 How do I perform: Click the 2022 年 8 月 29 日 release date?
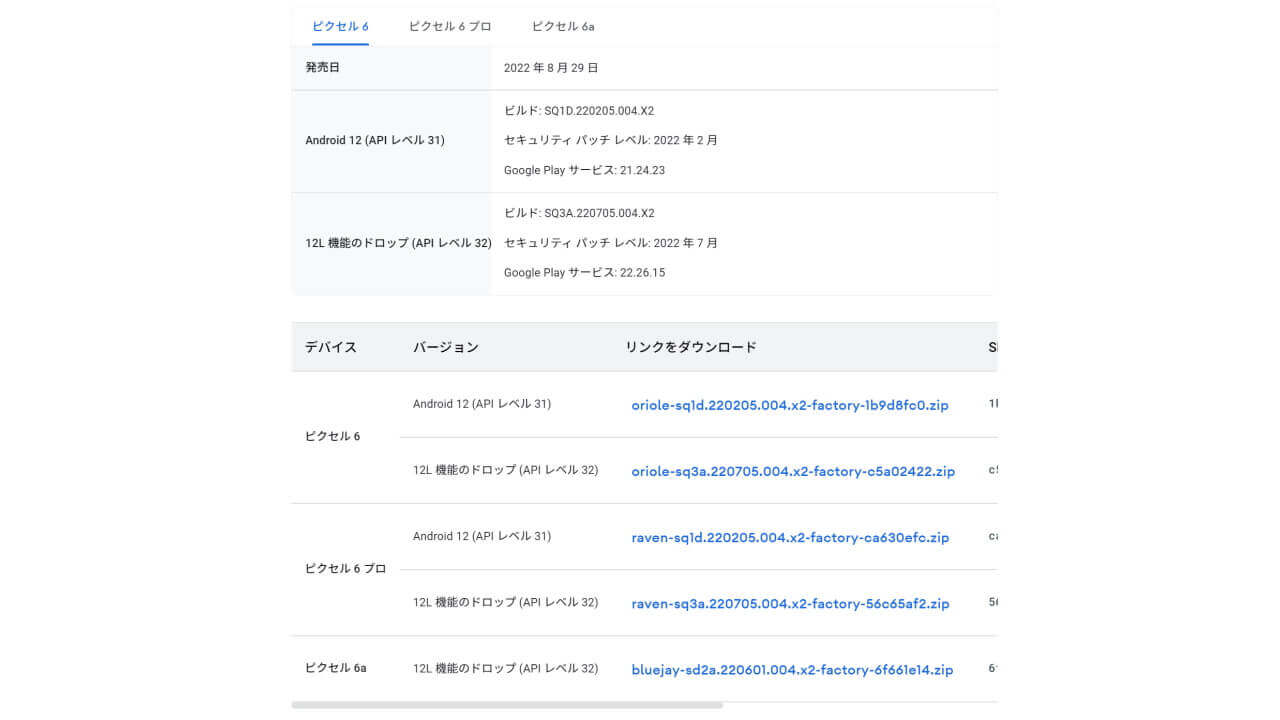pyautogui.click(x=551, y=68)
